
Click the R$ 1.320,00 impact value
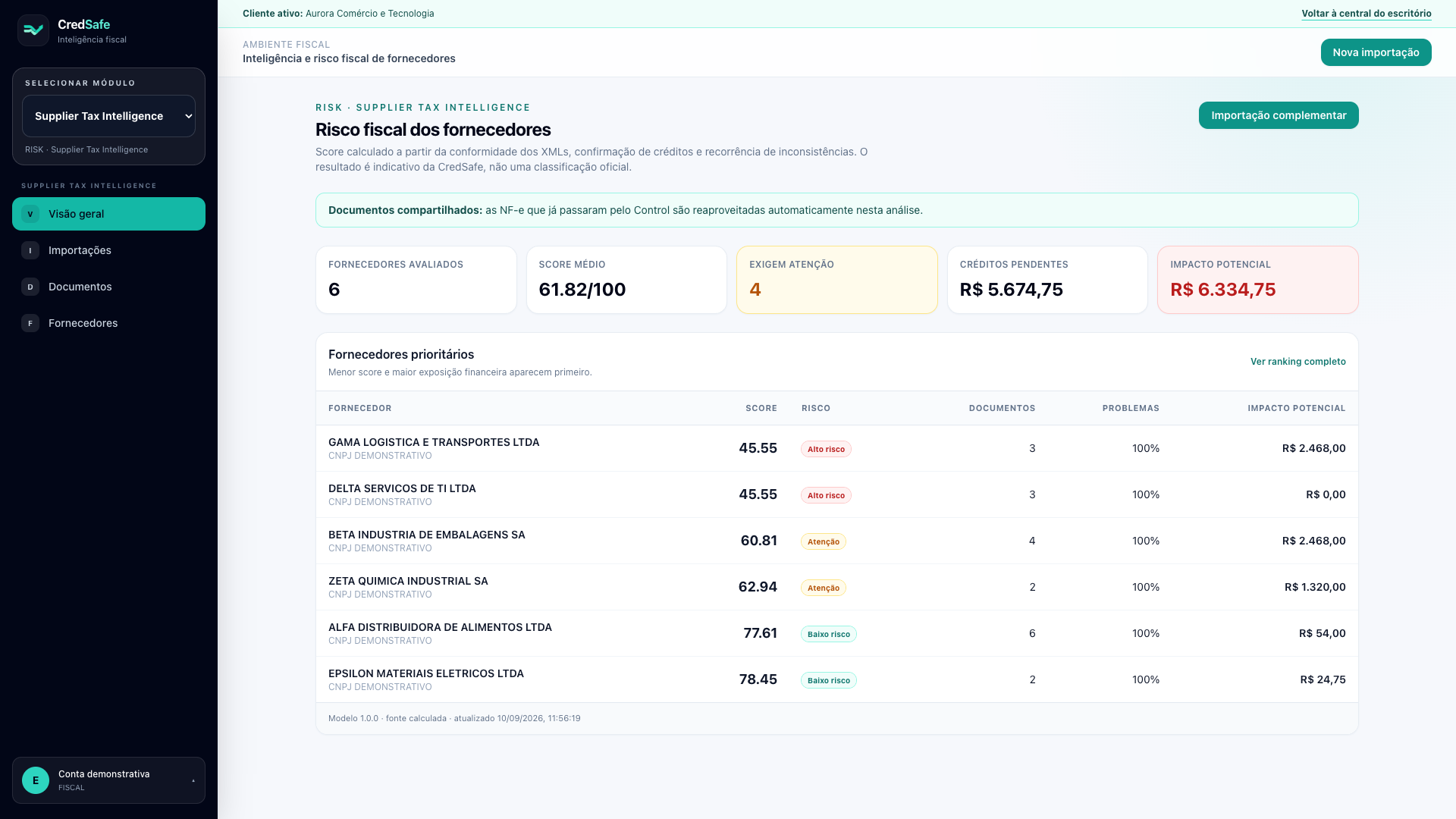click(x=1315, y=587)
